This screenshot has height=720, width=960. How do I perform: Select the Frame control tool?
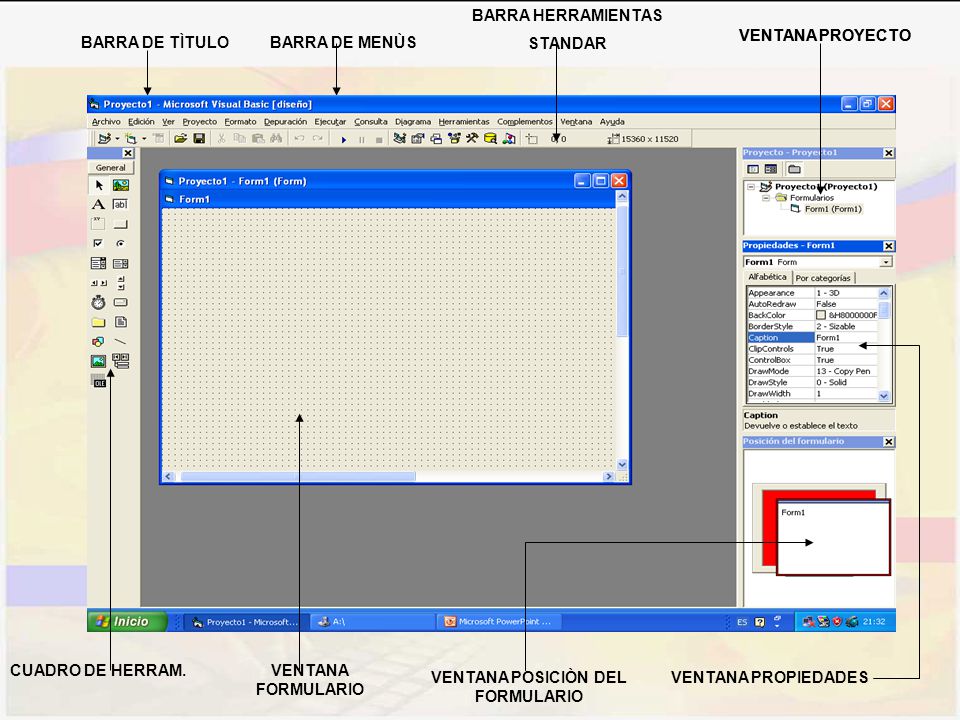(x=99, y=224)
